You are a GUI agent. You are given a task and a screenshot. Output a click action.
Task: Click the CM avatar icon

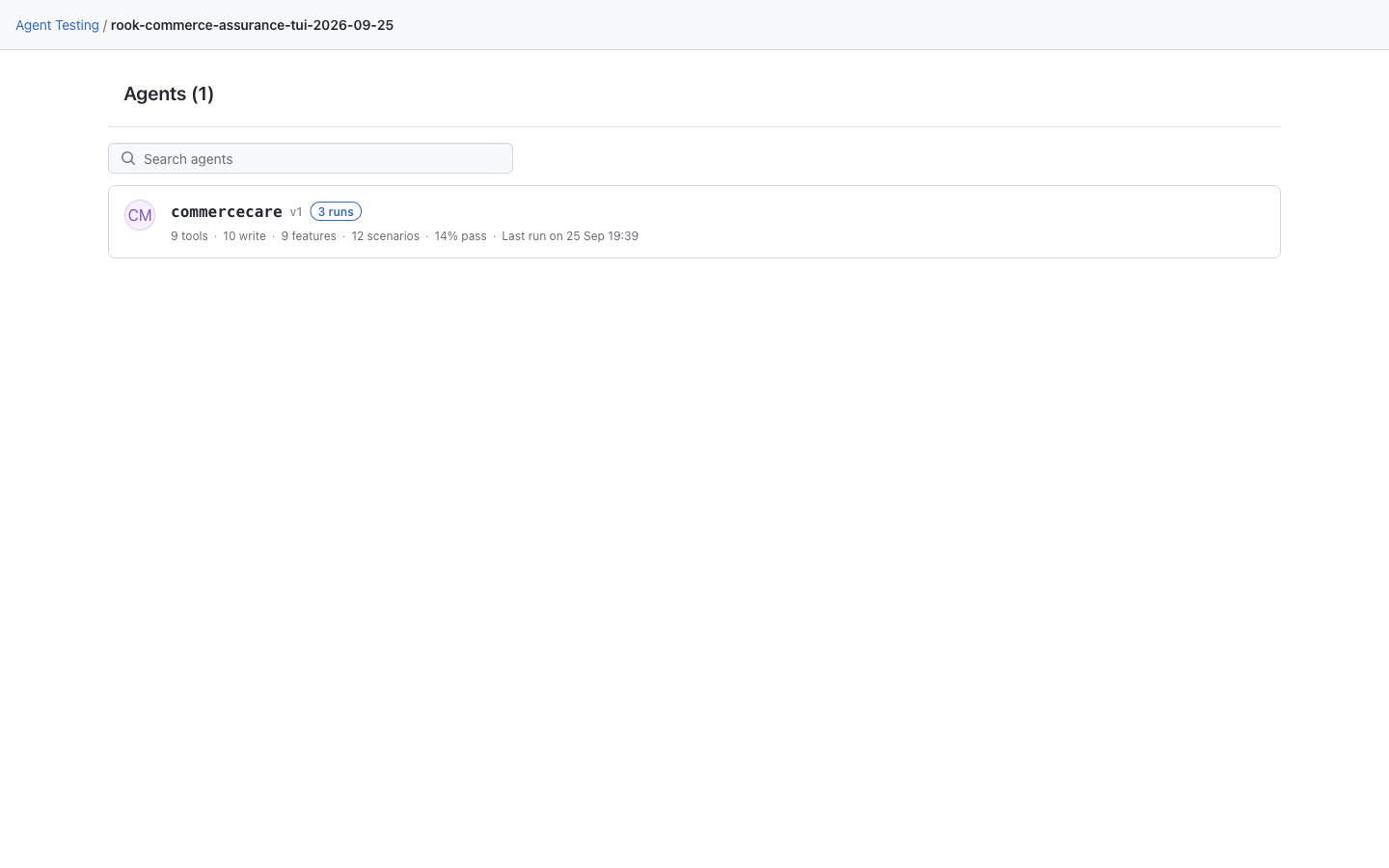(140, 215)
